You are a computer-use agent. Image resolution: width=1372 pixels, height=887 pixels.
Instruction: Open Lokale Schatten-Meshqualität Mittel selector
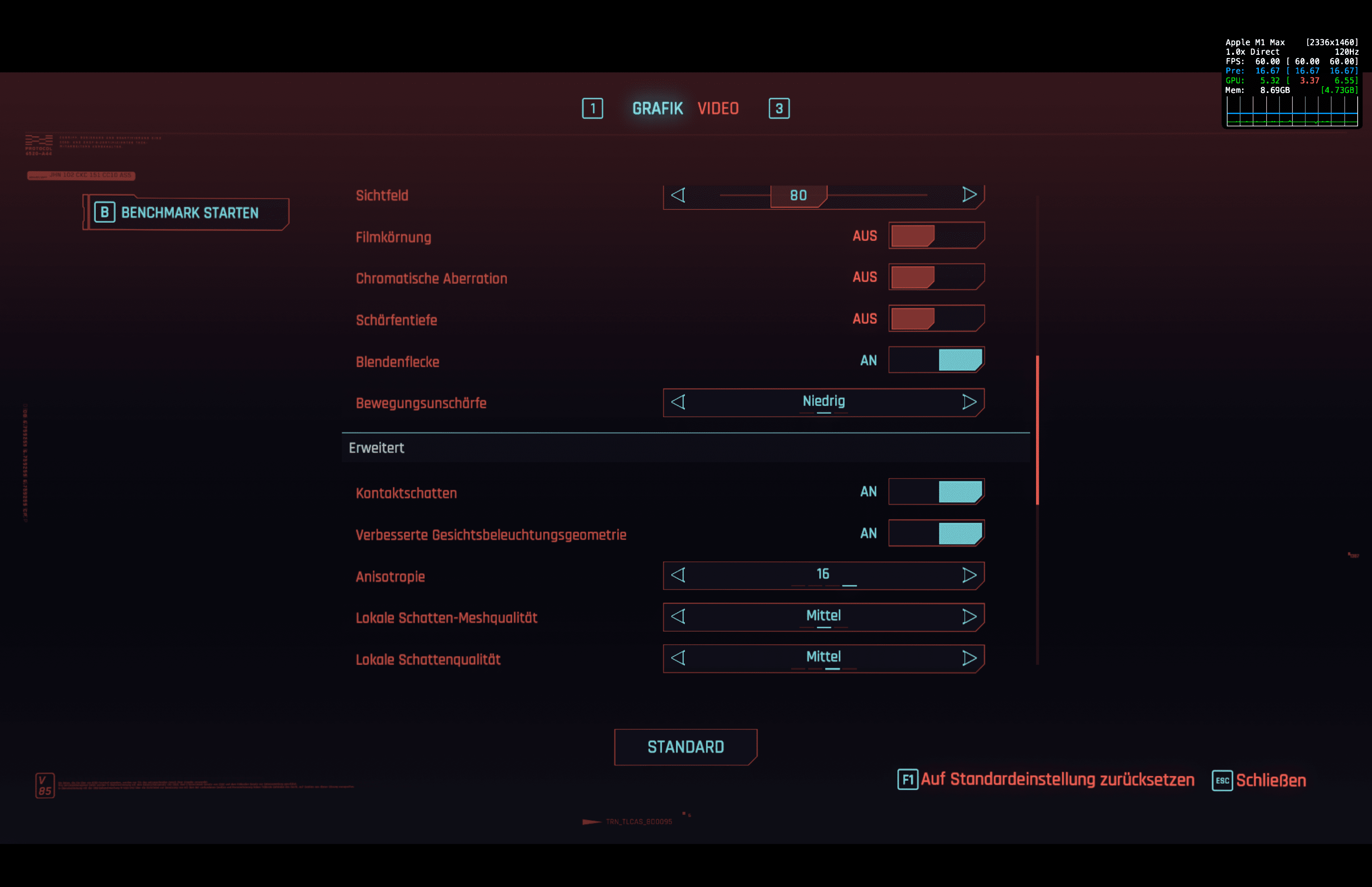[x=824, y=617]
